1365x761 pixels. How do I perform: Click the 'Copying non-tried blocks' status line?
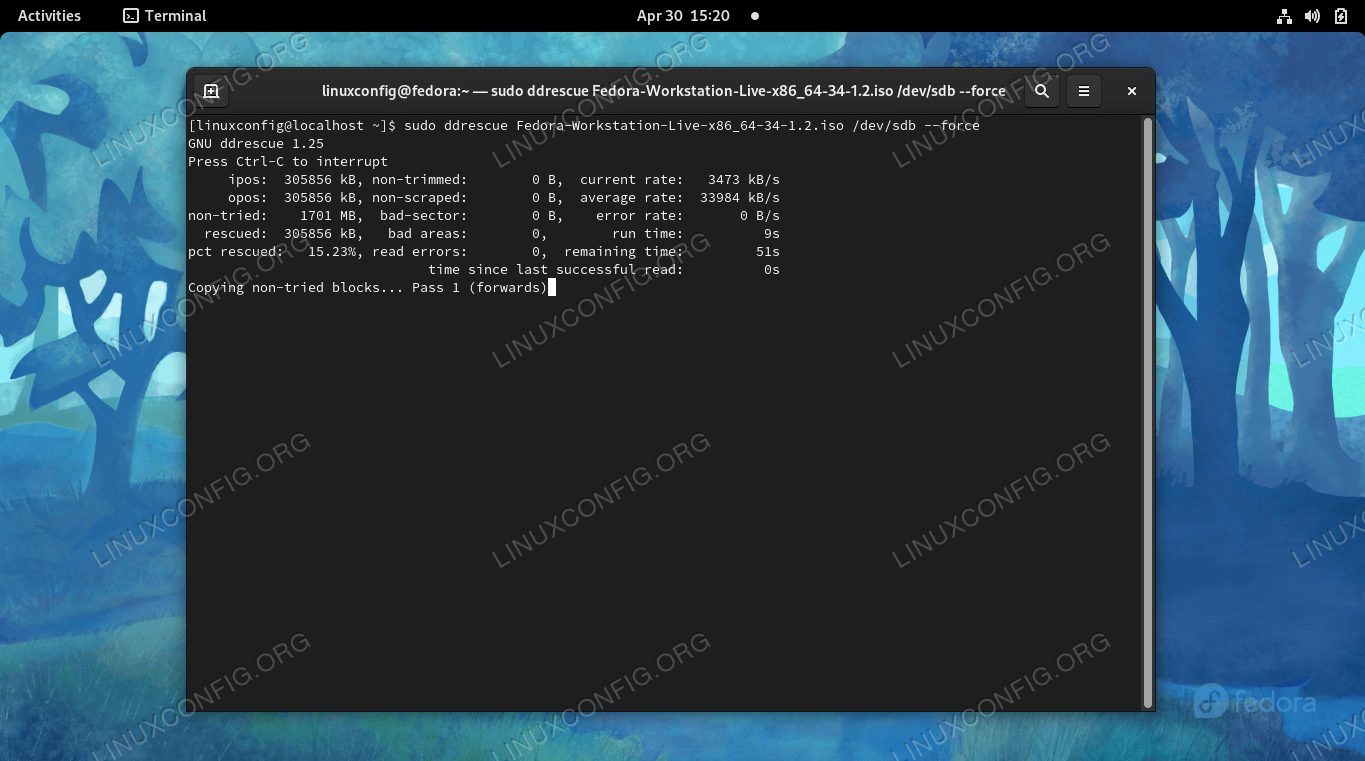point(367,288)
